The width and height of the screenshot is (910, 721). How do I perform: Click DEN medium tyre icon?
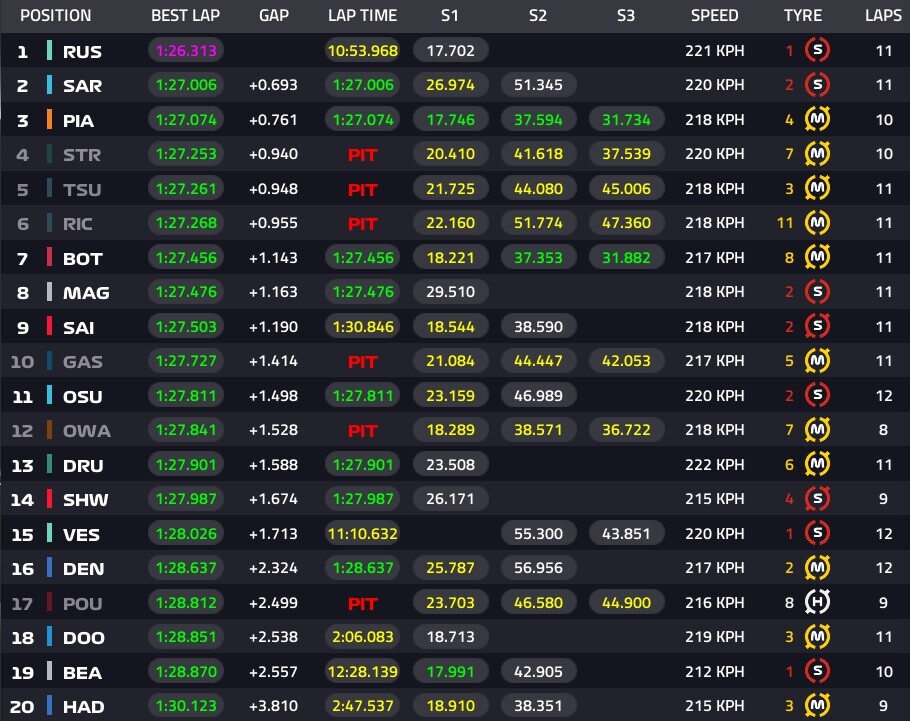[817, 567]
